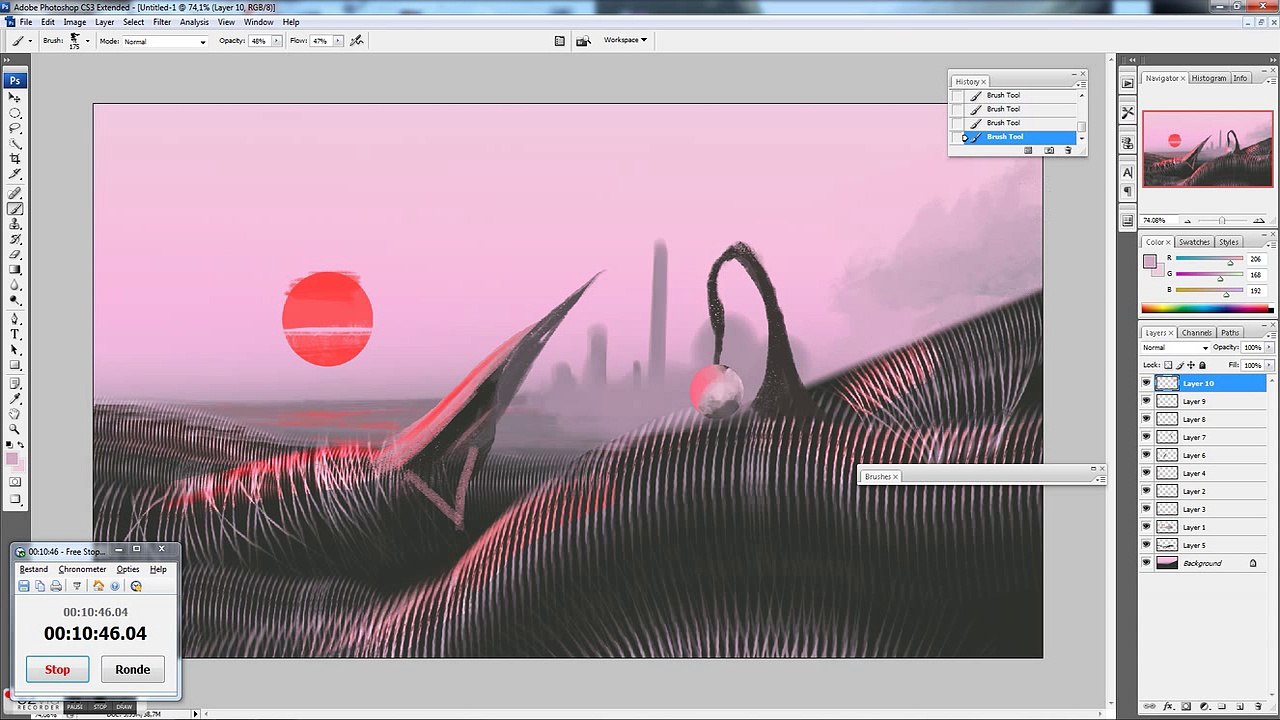Click the Ronde button in stopwatch

(133, 669)
